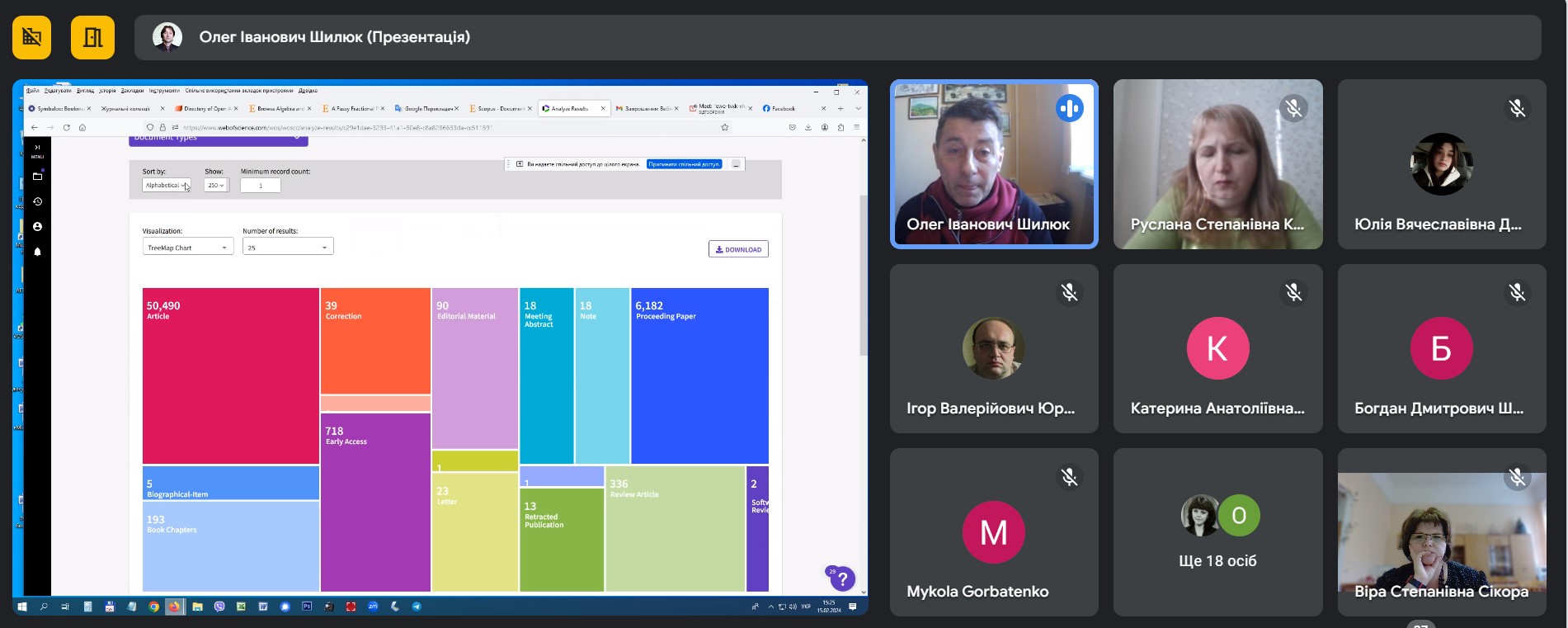This screenshot has height=628, width=1568.
Task: Reload the page in Firefox
Action: [x=67, y=127]
